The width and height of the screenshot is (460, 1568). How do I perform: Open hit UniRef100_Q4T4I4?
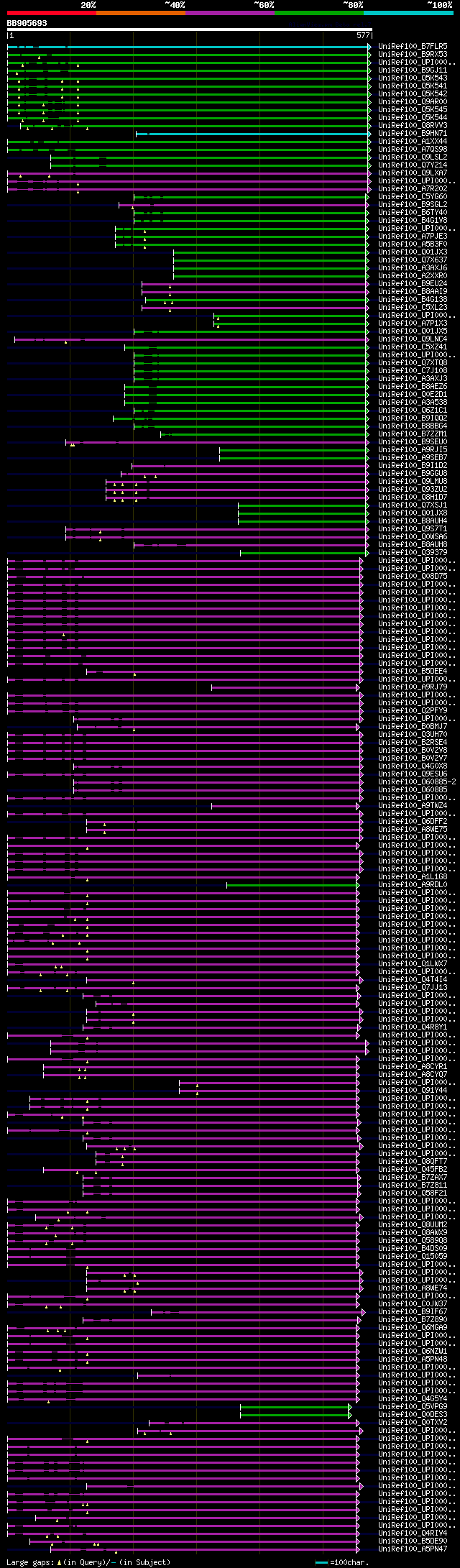413,979
